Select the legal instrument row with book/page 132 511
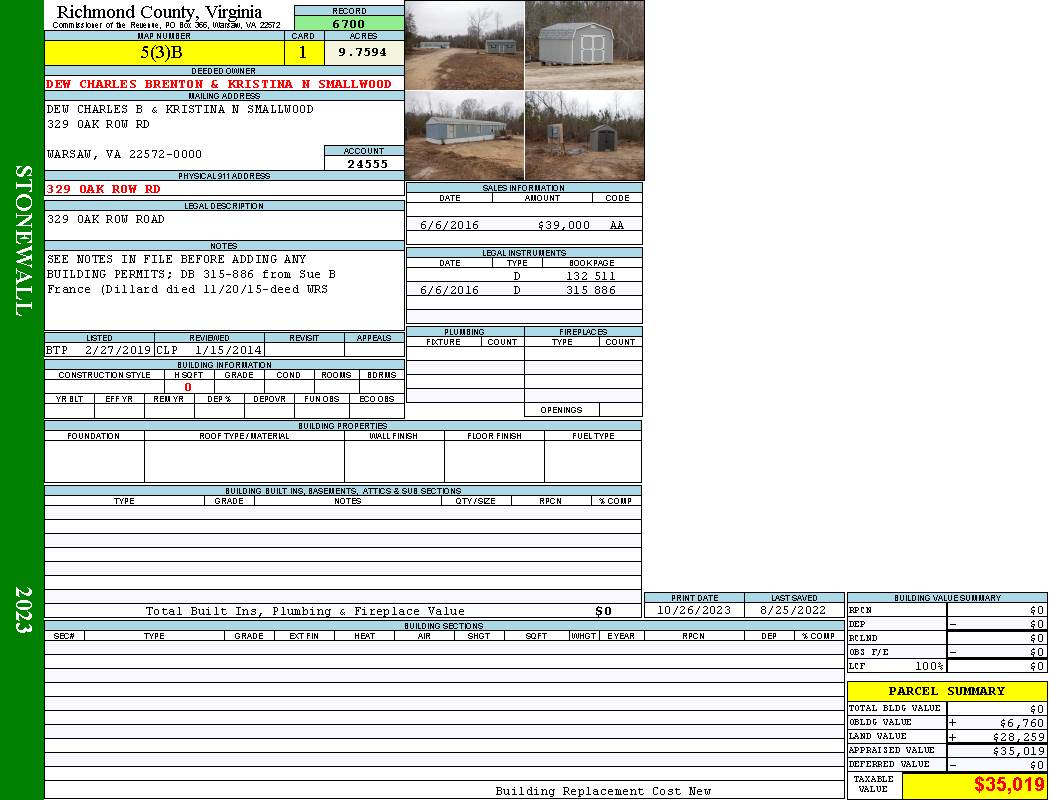This screenshot has width=1050, height=800. tap(523, 276)
